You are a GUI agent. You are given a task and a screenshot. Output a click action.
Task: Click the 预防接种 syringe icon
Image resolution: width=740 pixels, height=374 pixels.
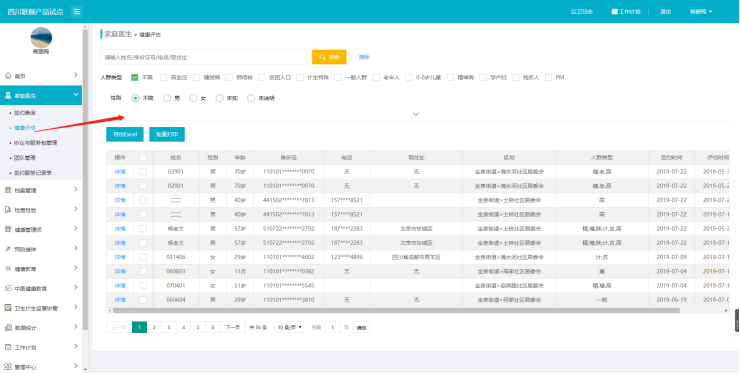(8, 249)
